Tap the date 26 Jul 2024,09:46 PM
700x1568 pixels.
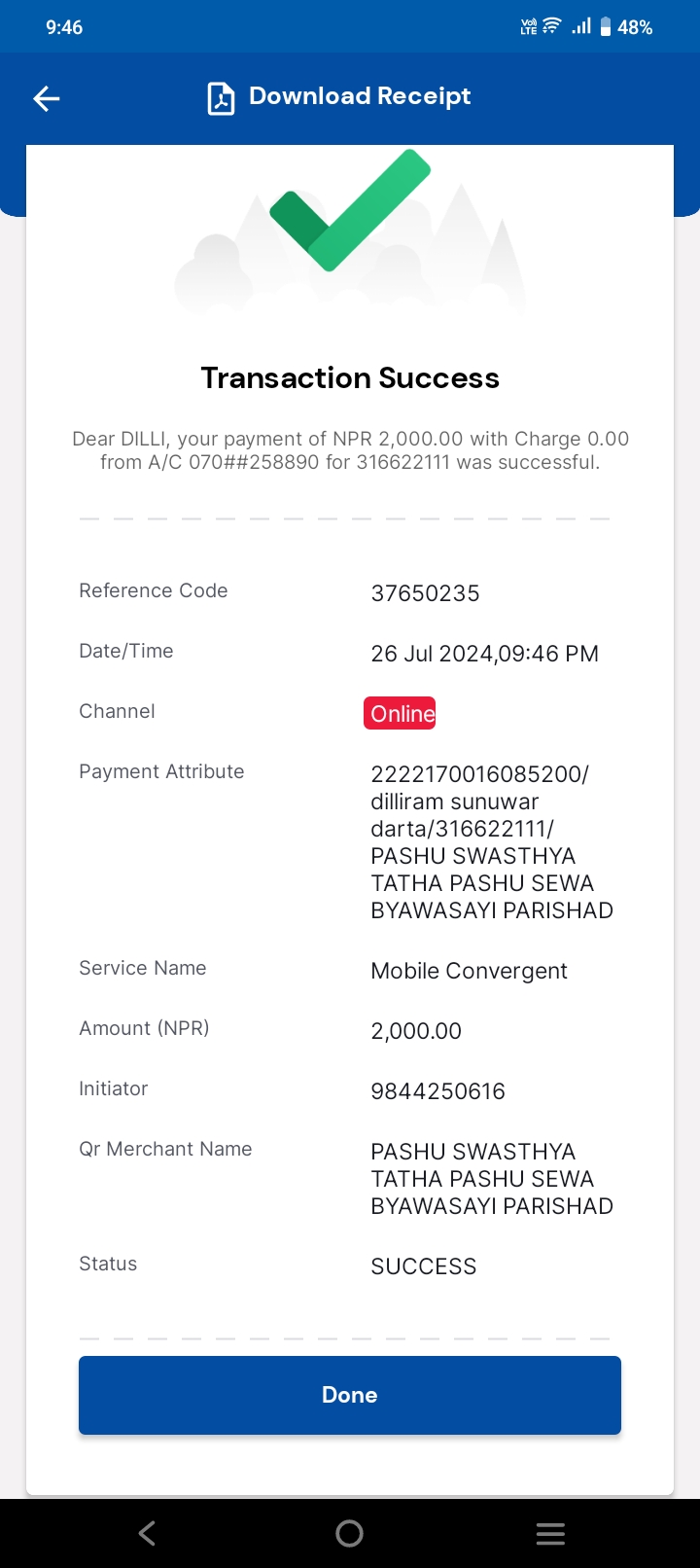(484, 654)
